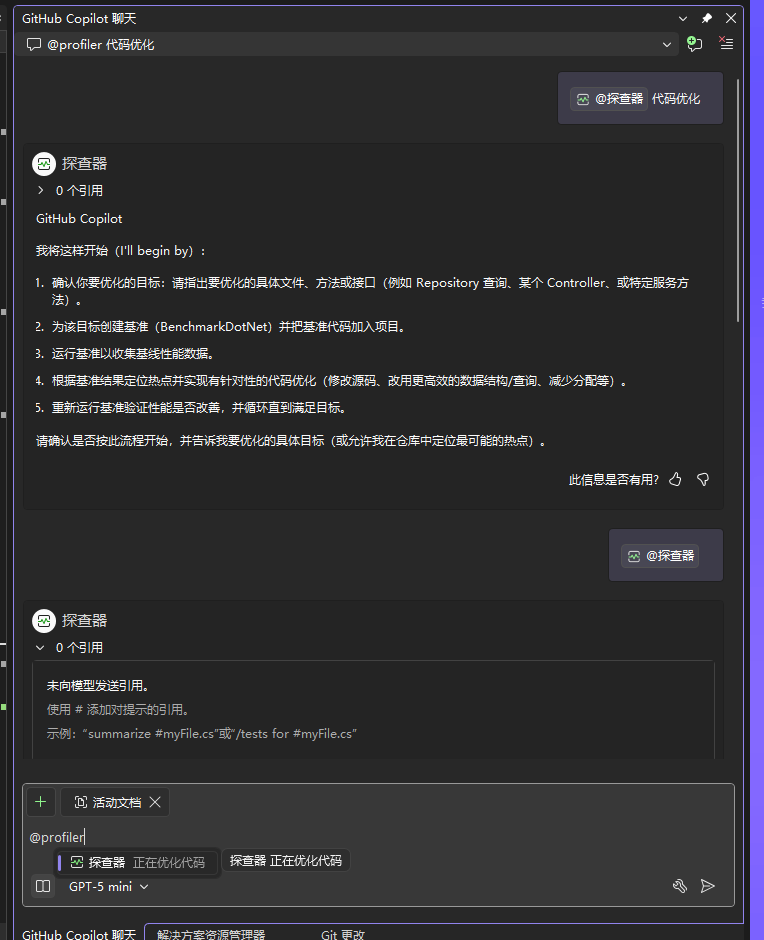The image size is (764, 940).
Task: Switch to the 'GitHub Copilot 聊天' tab
Action: coord(79,934)
